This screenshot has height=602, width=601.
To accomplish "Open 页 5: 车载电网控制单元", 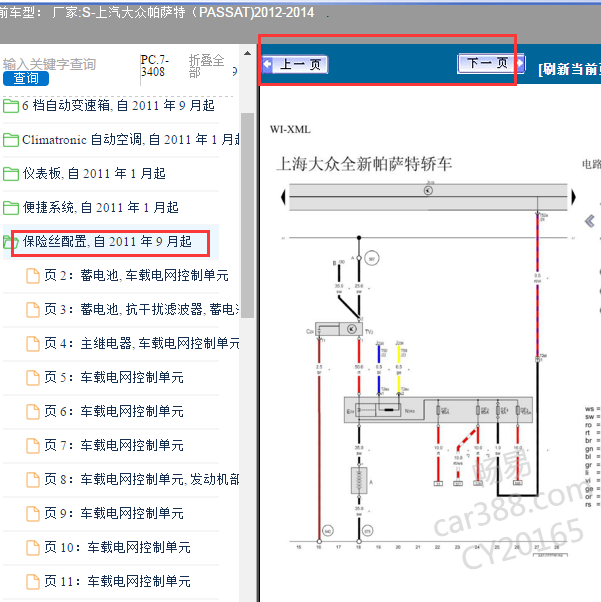I will point(114,377).
